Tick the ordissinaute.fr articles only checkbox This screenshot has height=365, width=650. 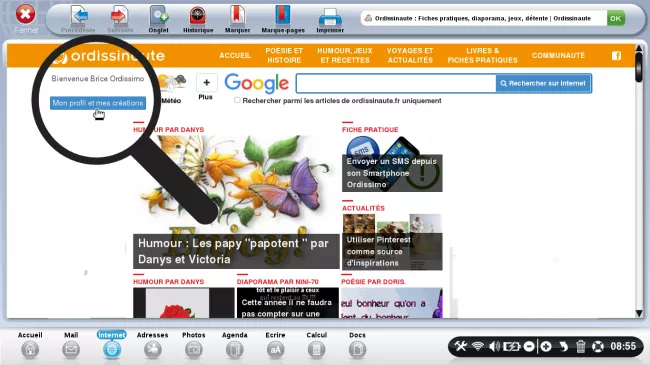[x=237, y=100]
